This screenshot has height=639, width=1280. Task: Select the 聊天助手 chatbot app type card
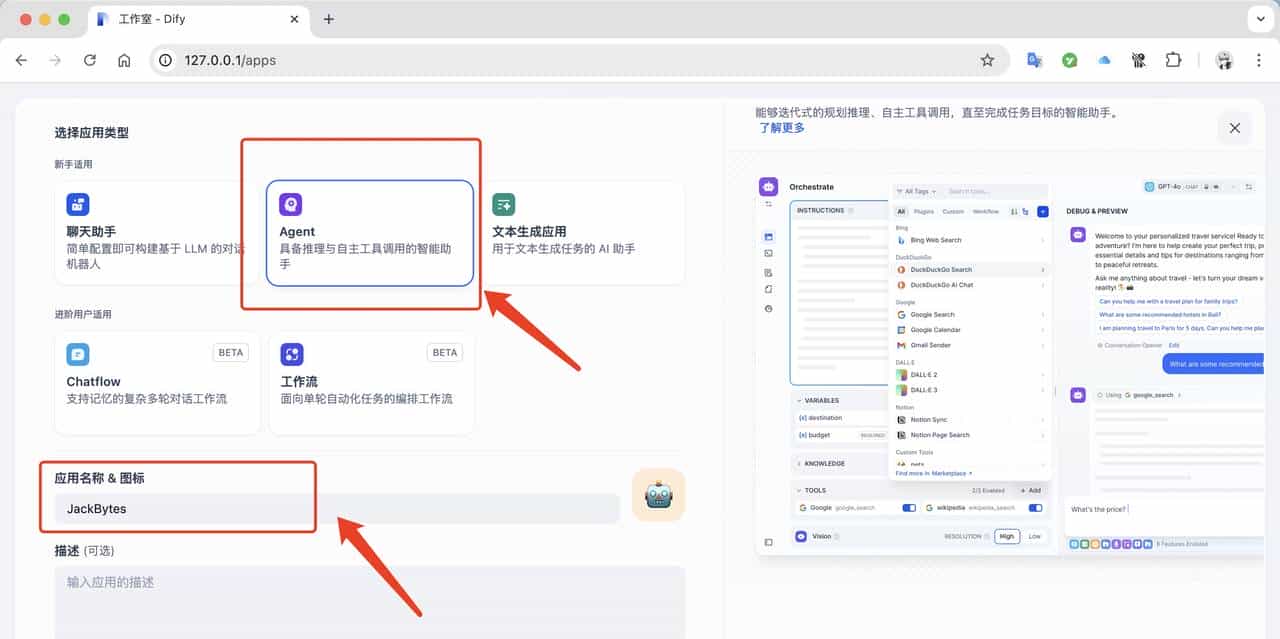click(157, 233)
